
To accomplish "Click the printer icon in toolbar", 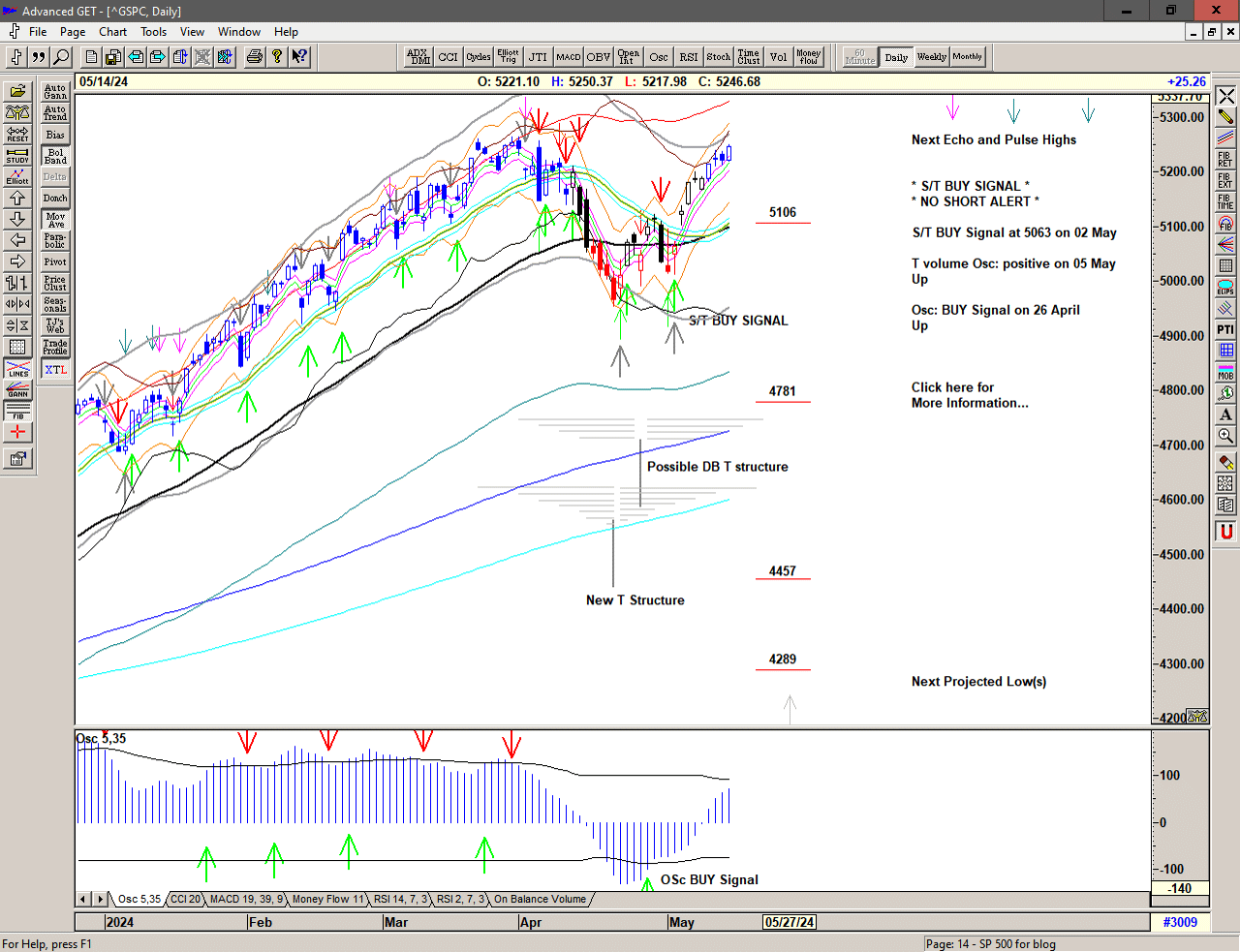I will click(254, 57).
